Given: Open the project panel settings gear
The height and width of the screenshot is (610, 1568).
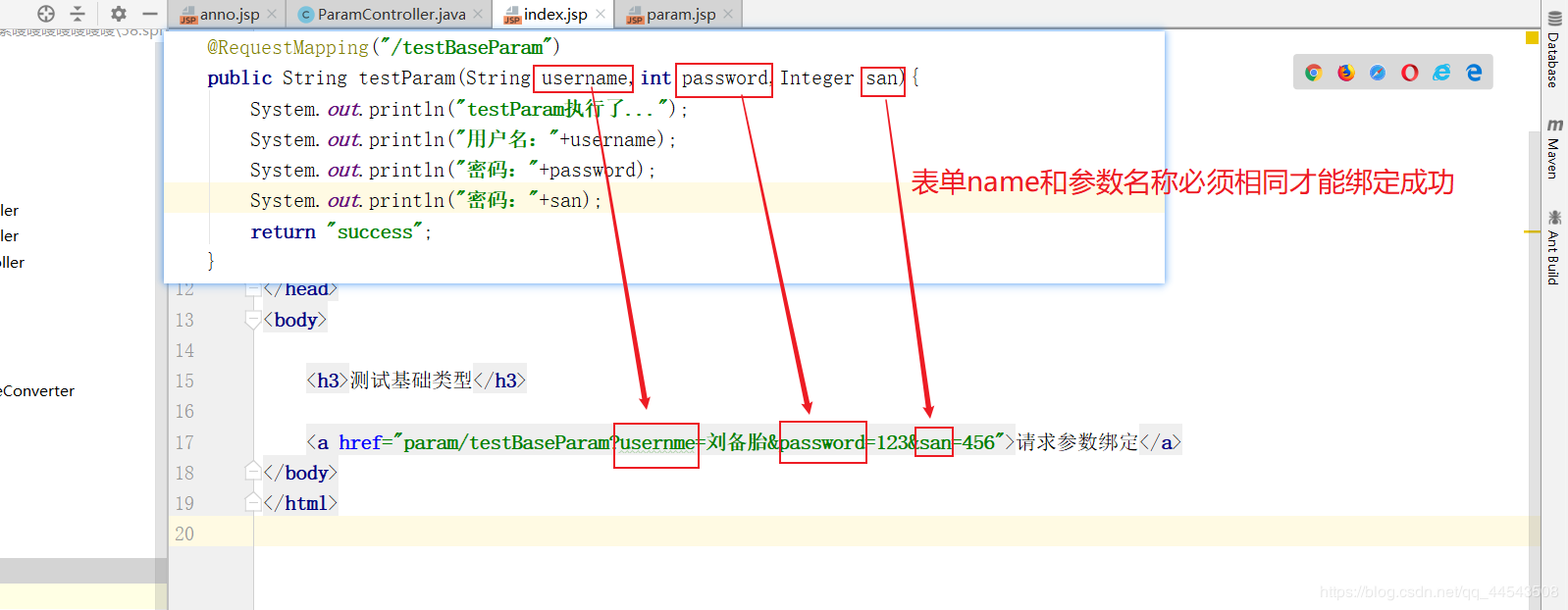Looking at the screenshot, I should (119, 14).
